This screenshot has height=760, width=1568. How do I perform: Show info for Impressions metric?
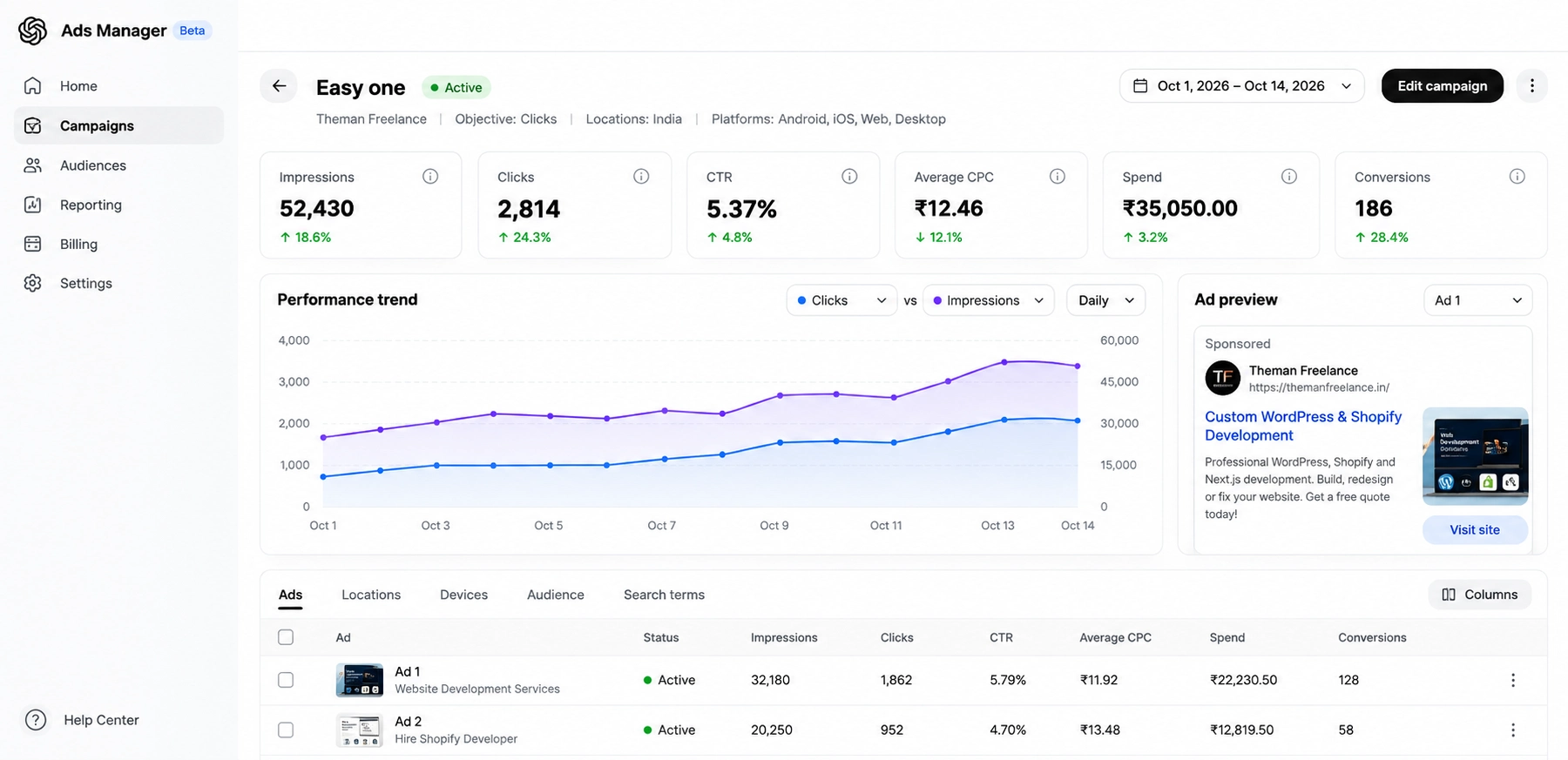430,177
